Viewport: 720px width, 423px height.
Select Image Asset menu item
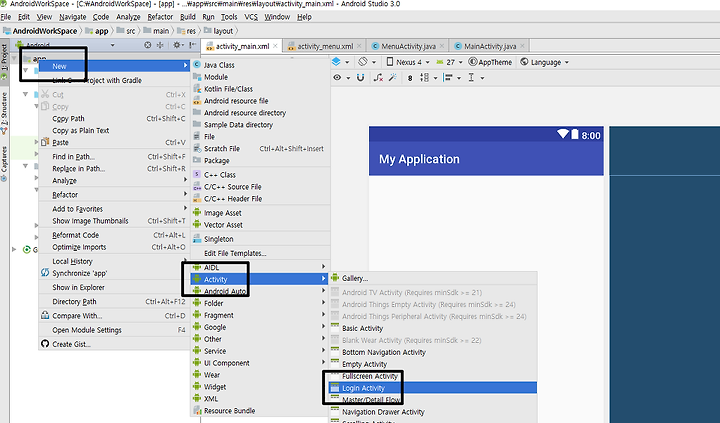pos(260,213)
